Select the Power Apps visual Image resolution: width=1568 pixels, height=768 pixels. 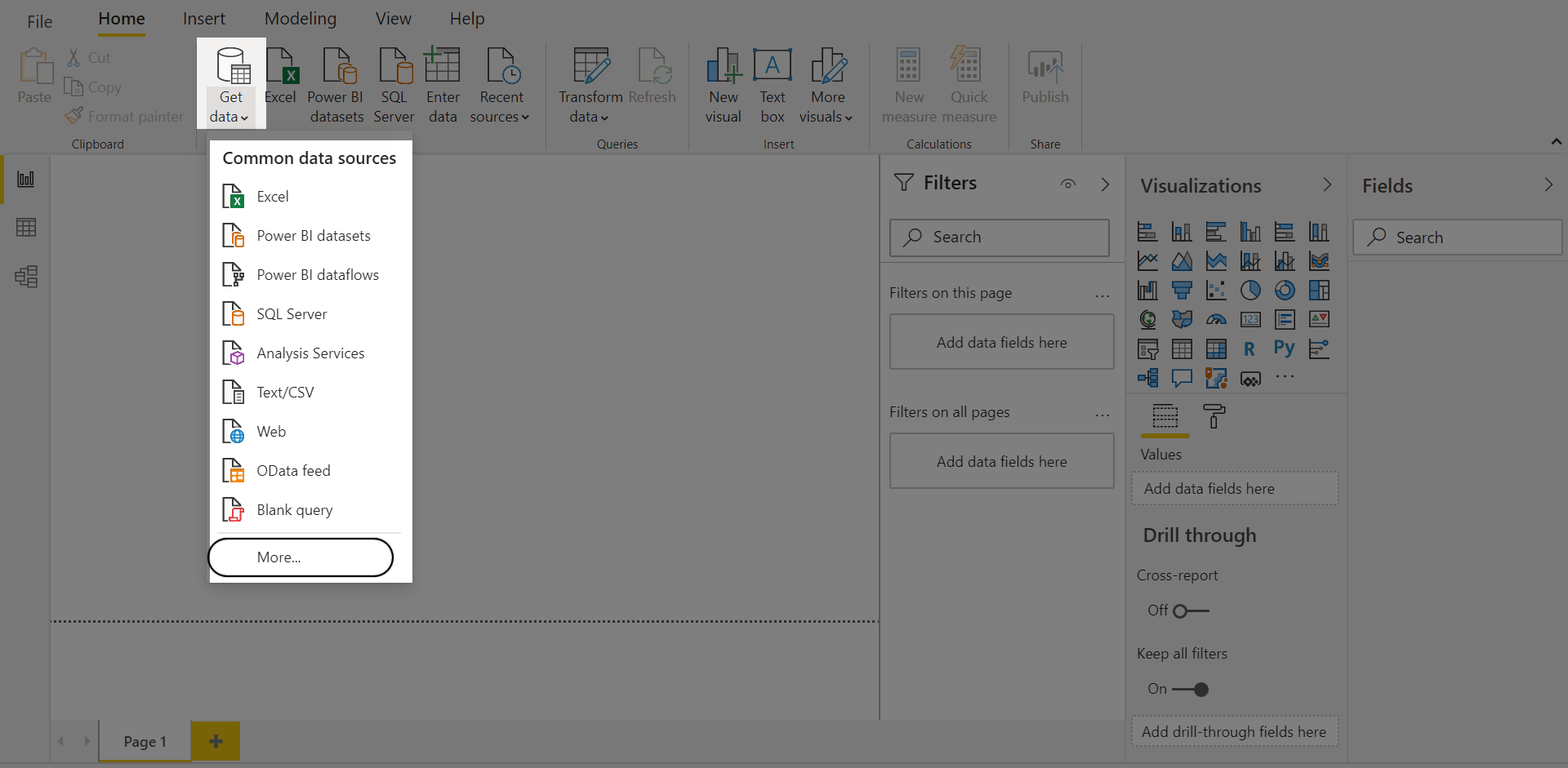point(1250,378)
